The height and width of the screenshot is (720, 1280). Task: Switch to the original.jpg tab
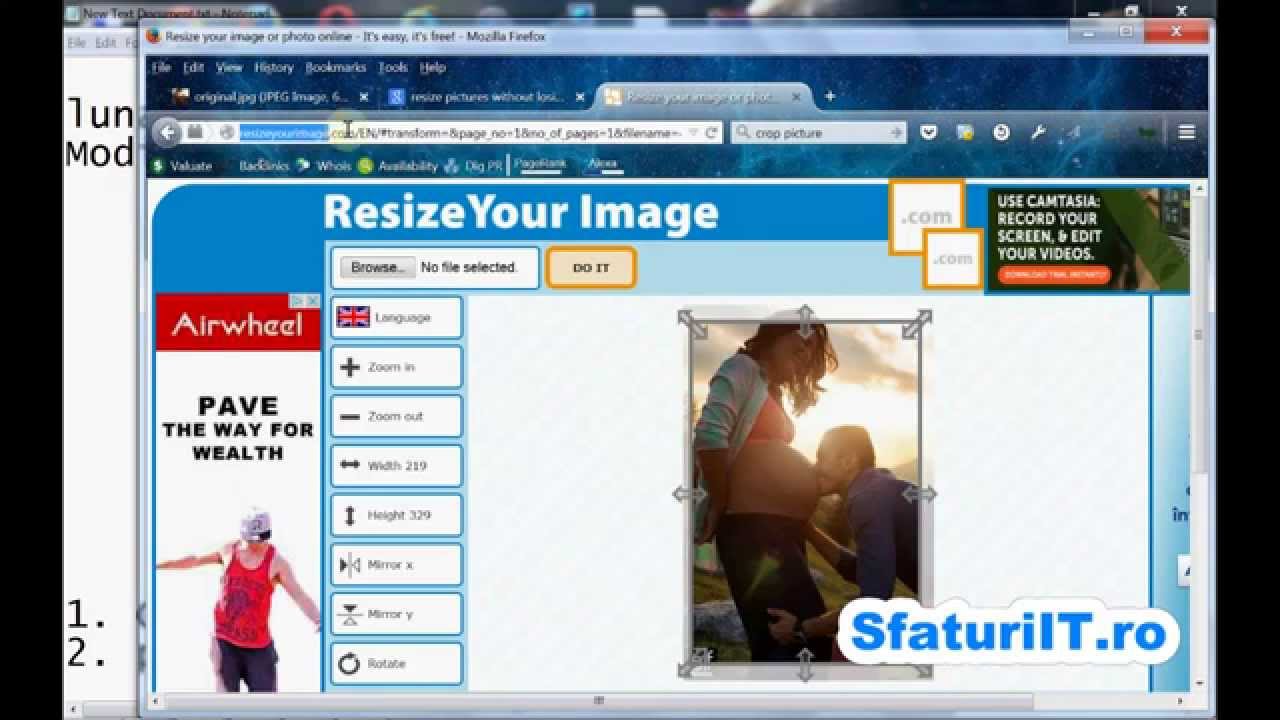pos(268,97)
